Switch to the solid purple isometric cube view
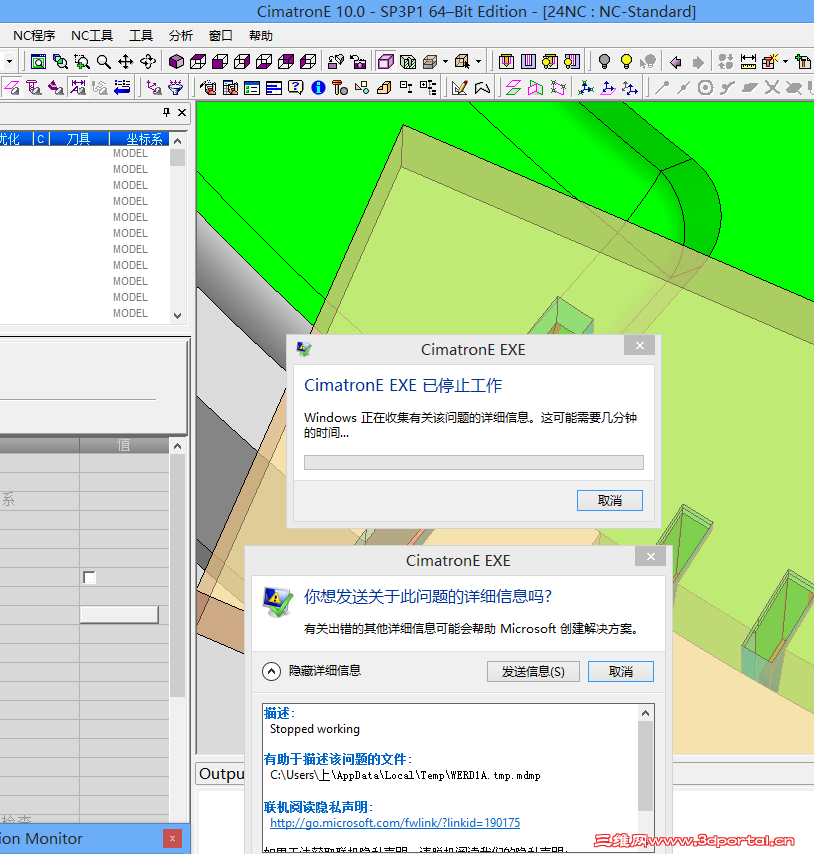Viewport: 814px width, 854px height. tap(176, 62)
